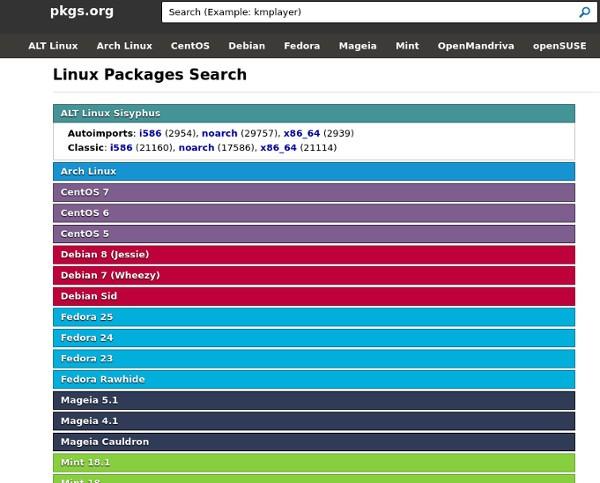600x483 pixels.
Task: Expand the Fedora 25 section bar
Action: point(314,317)
